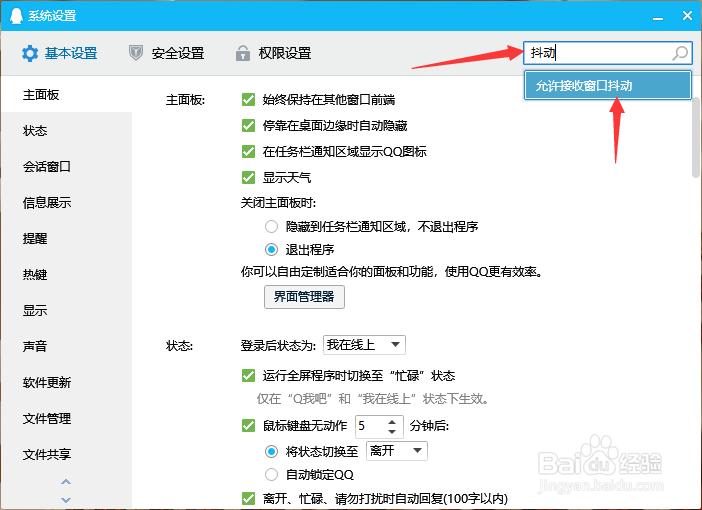
Task: Click the sidebar up chevron arrow
Action: click(66, 482)
